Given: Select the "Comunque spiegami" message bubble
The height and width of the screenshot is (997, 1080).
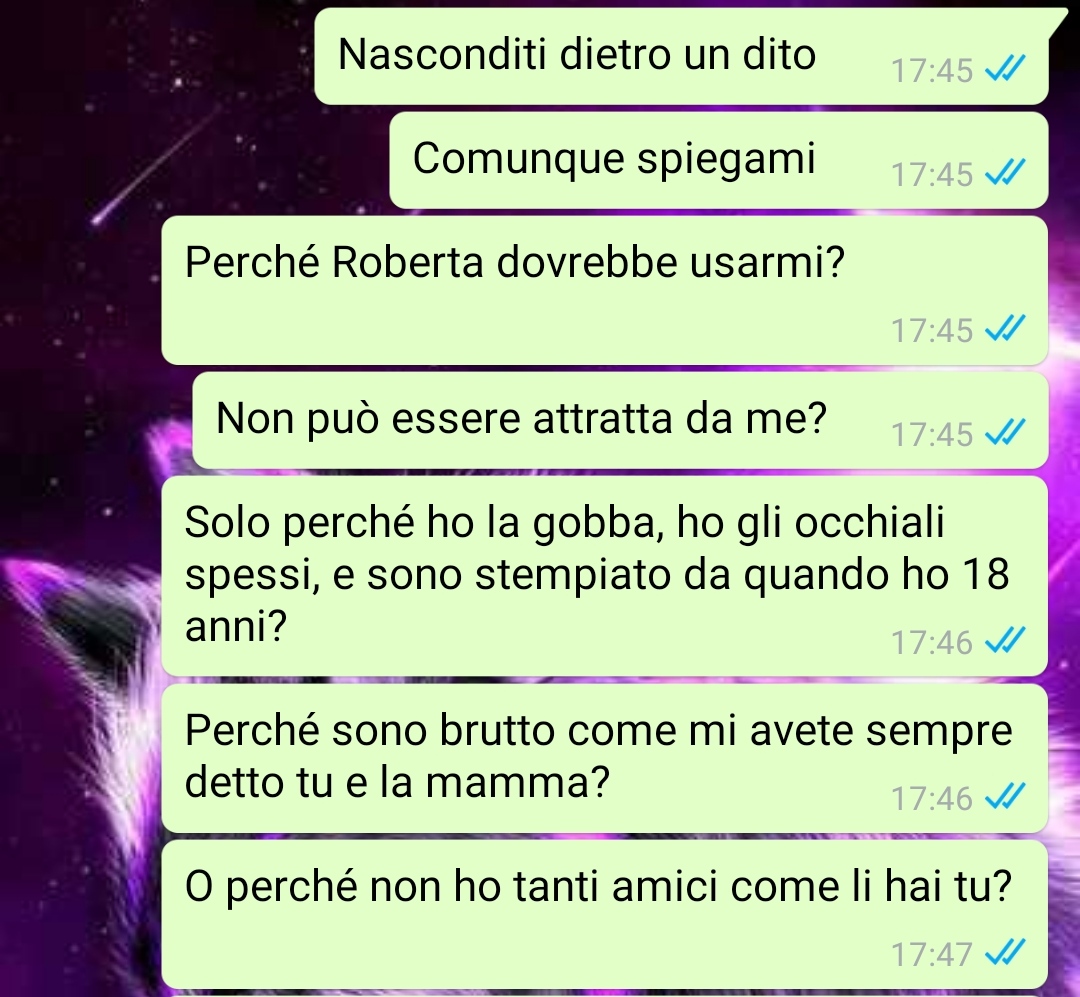Looking at the screenshot, I should pyautogui.click(x=718, y=161).
